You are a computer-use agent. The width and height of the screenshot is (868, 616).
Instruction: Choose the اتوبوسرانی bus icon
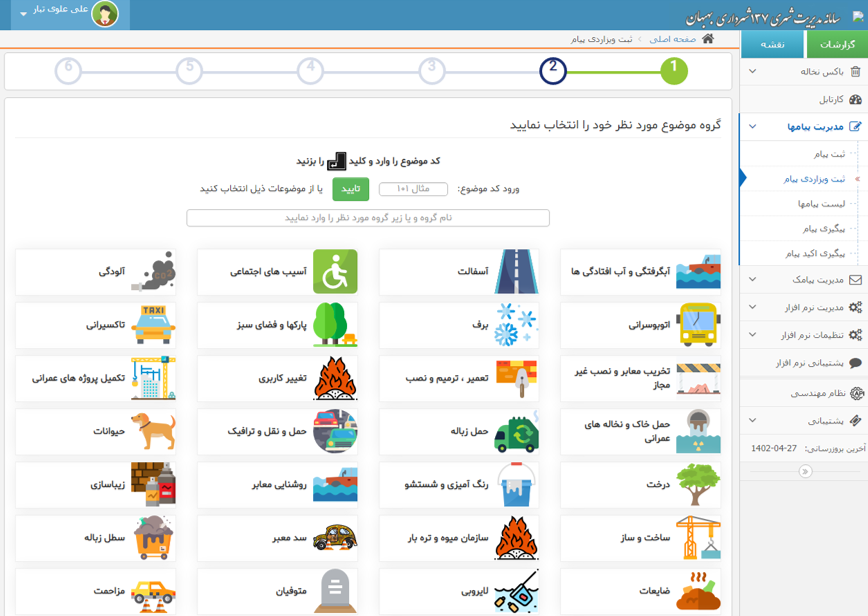[698, 325]
